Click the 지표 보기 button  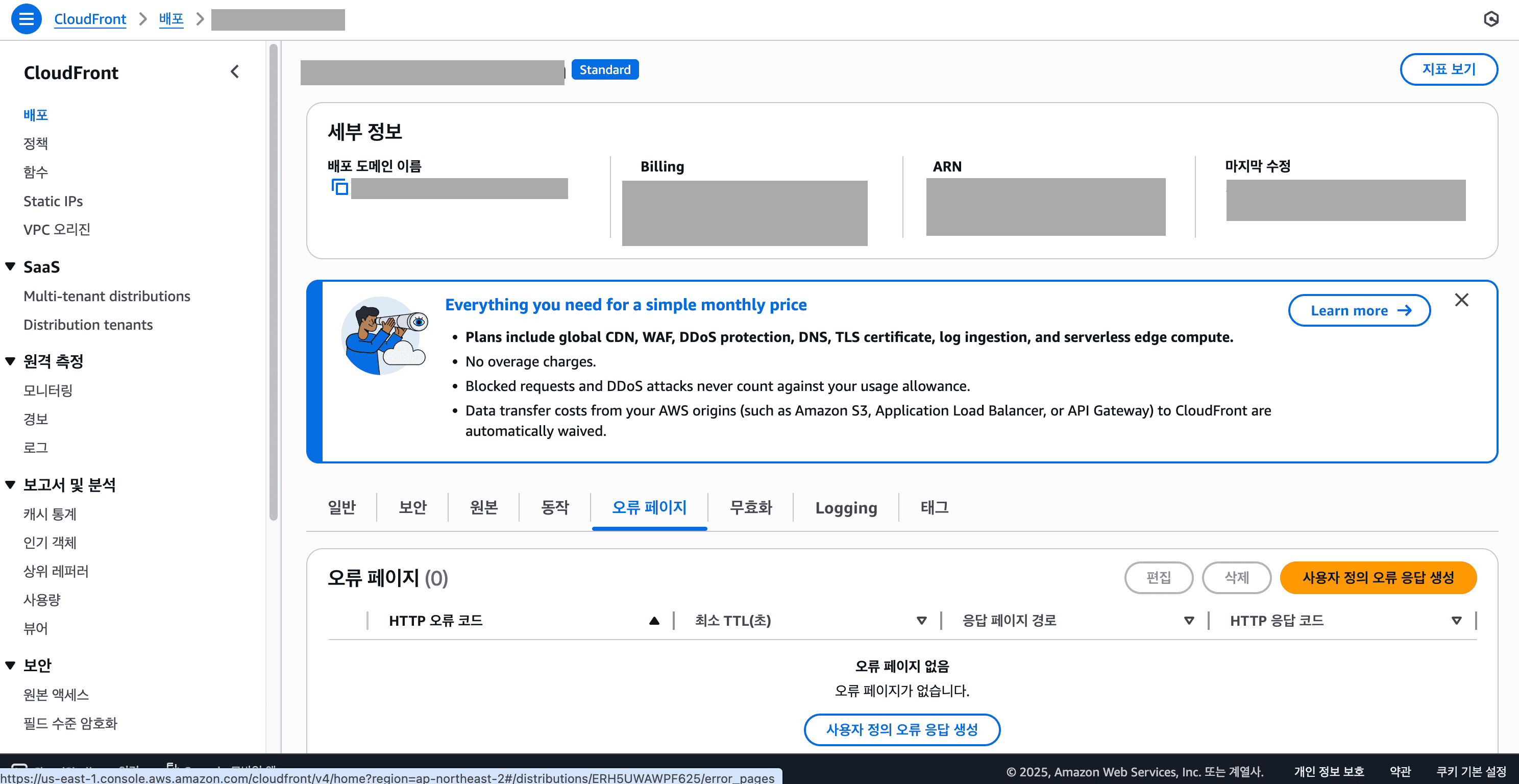1449,69
